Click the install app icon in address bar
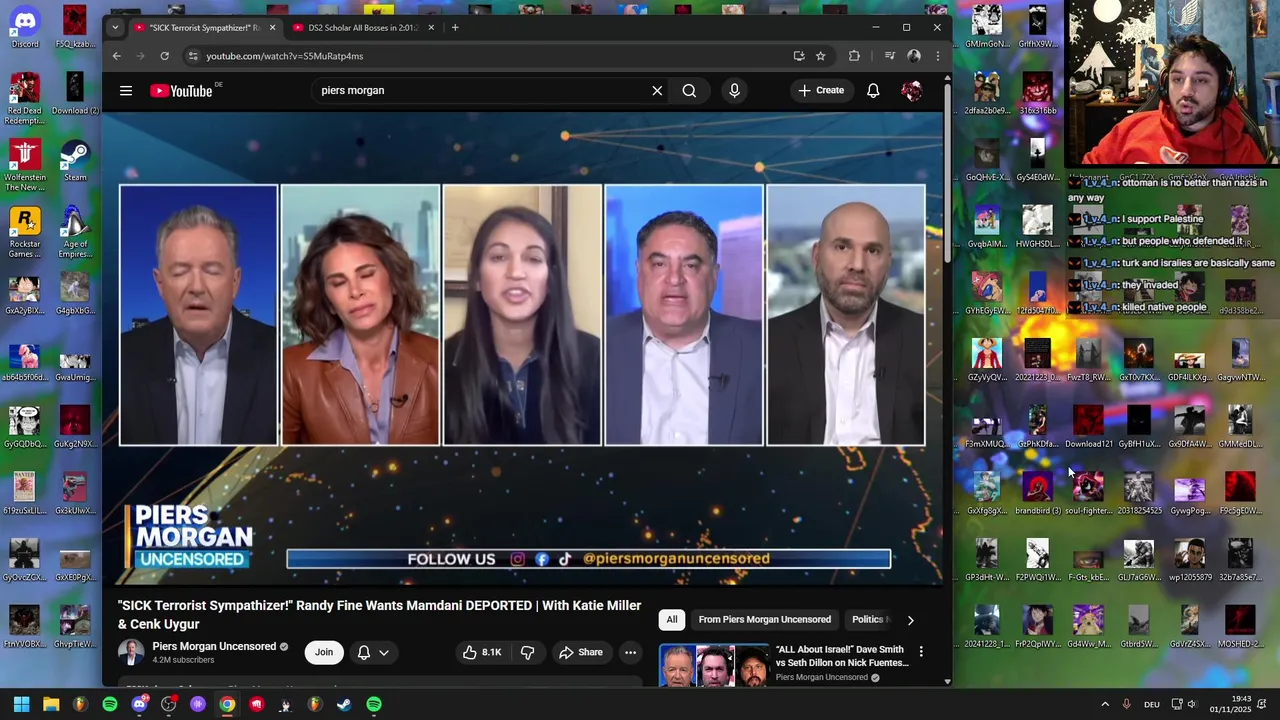Image resolution: width=1280 pixels, height=720 pixels. (x=798, y=56)
